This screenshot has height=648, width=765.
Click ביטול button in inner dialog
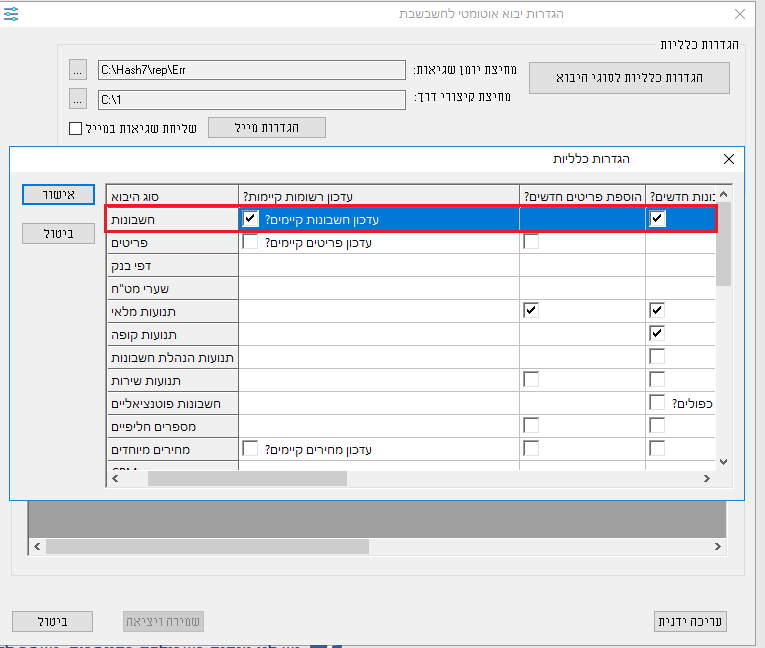tap(59, 233)
